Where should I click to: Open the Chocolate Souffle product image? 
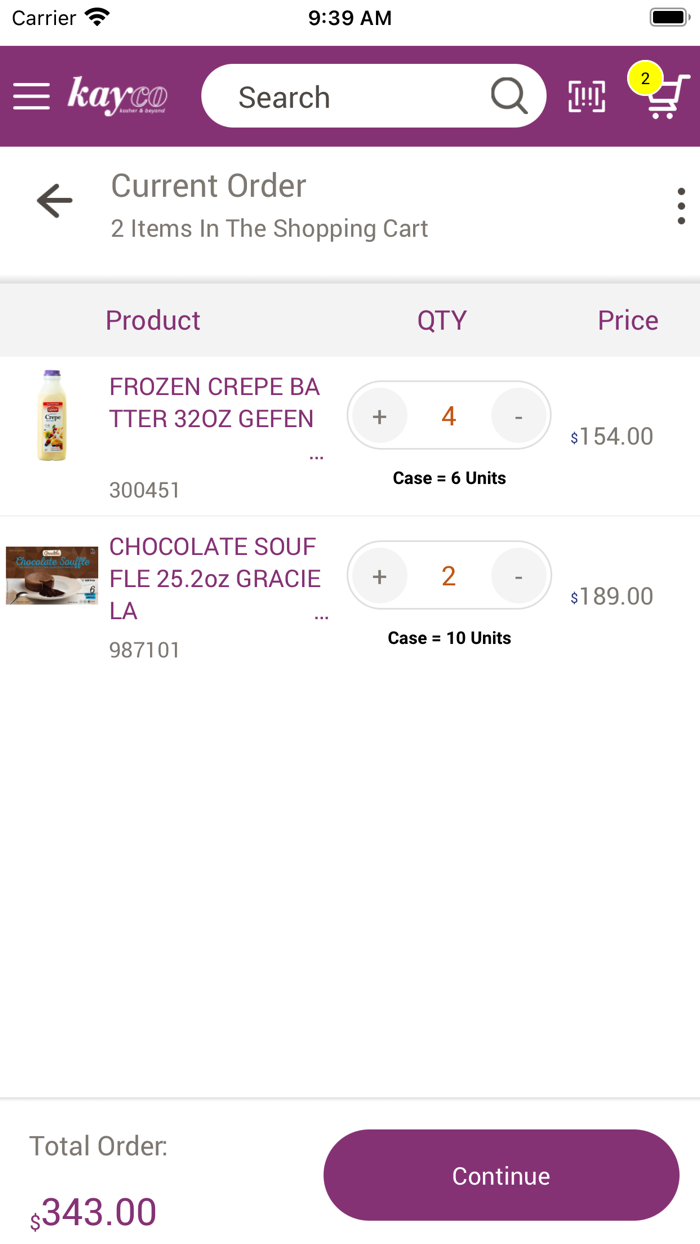[x=52, y=575]
